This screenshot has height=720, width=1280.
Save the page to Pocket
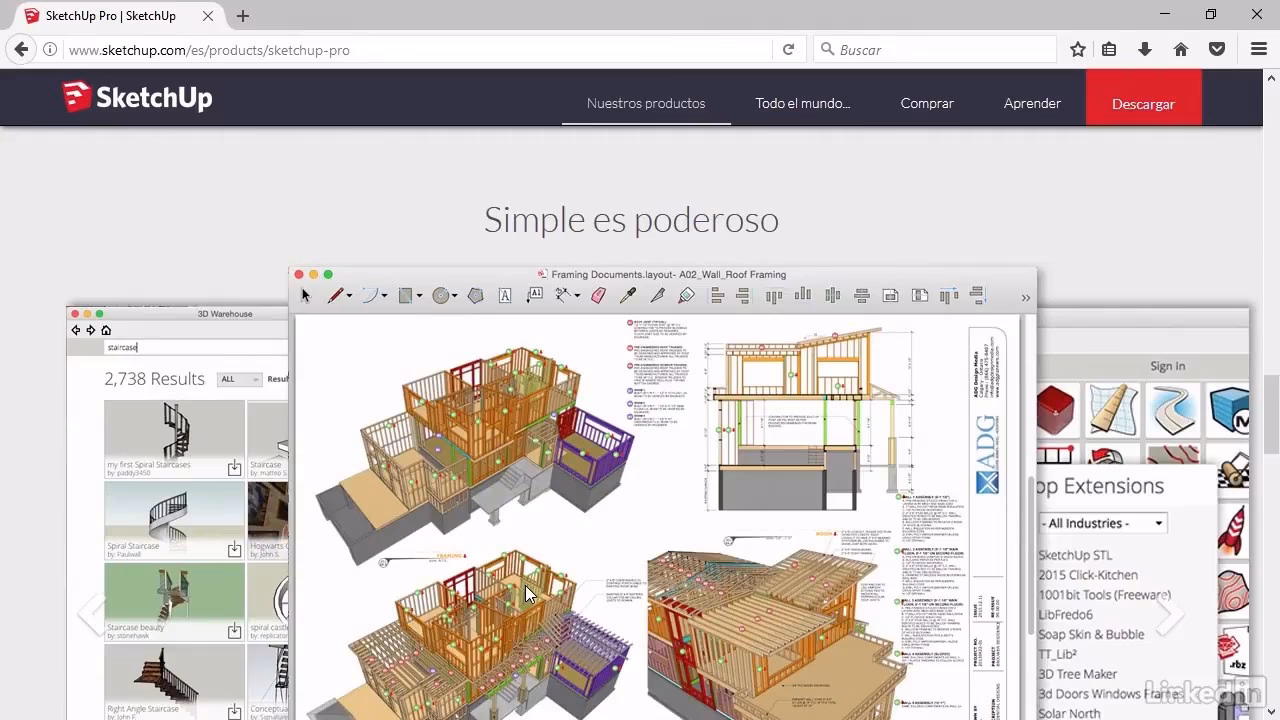(x=1216, y=48)
